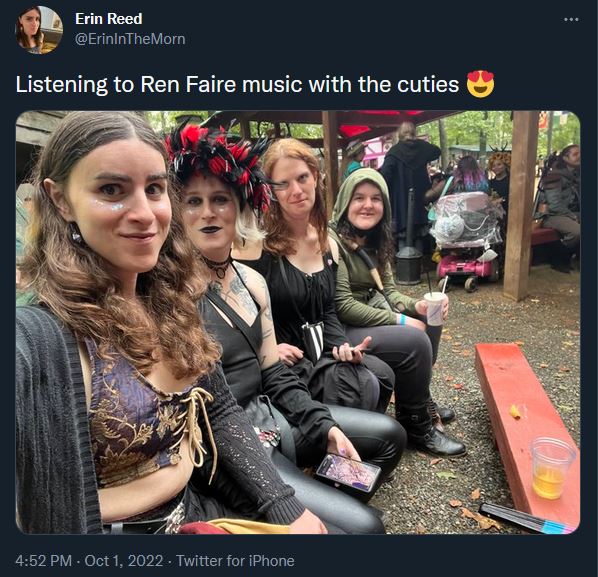
Task: Click the white cup with straws in photo
Action: 436,305
